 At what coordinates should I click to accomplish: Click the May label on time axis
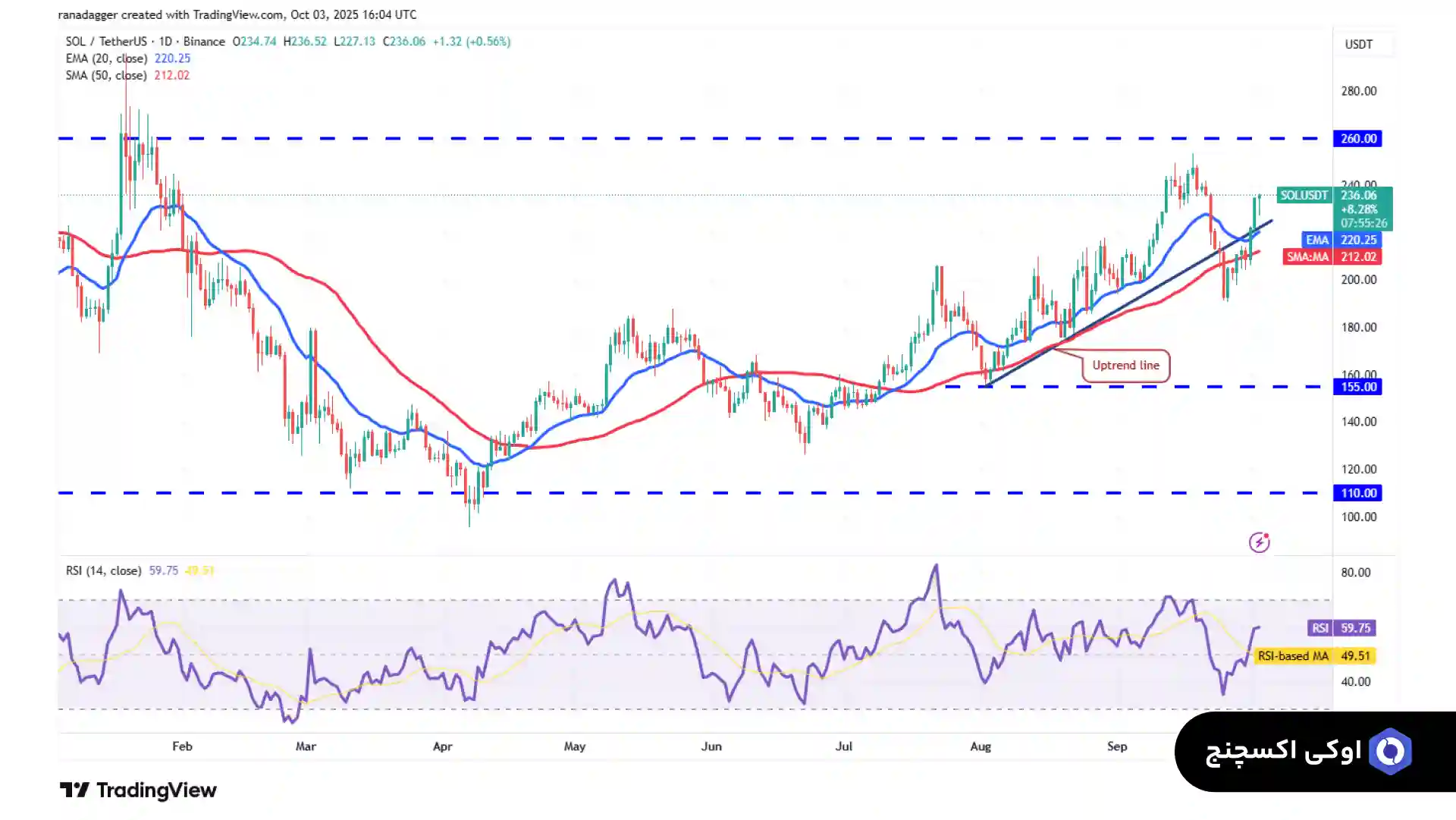(574, 746)
